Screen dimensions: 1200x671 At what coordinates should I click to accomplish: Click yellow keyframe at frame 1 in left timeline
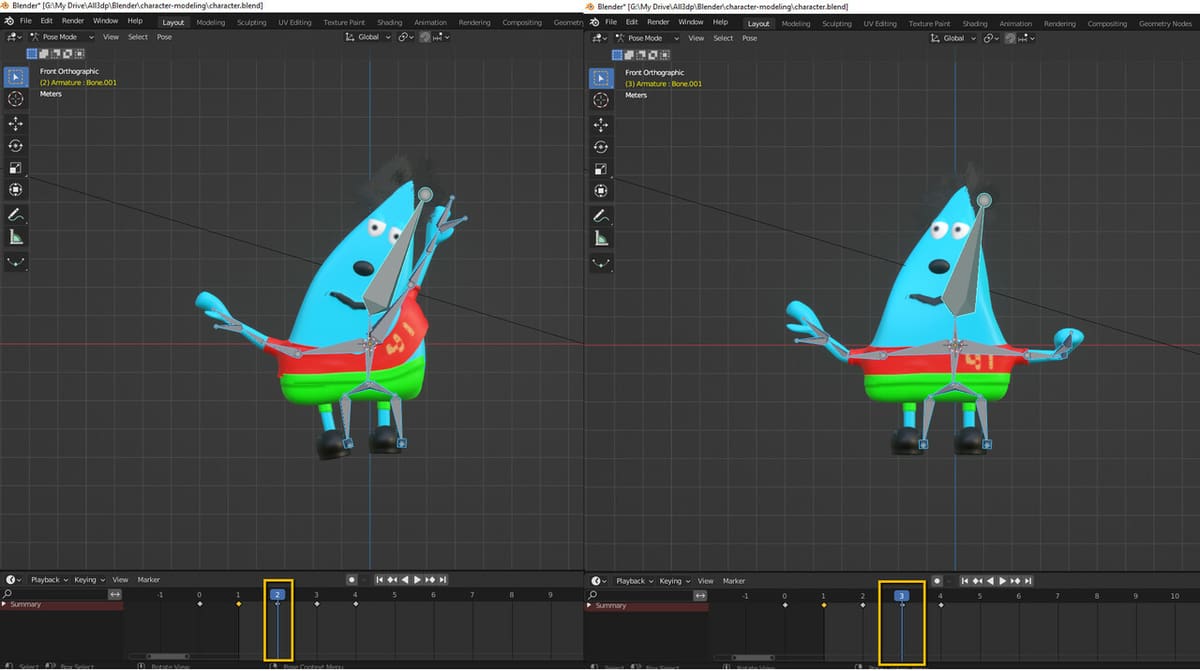pos(238,604)
